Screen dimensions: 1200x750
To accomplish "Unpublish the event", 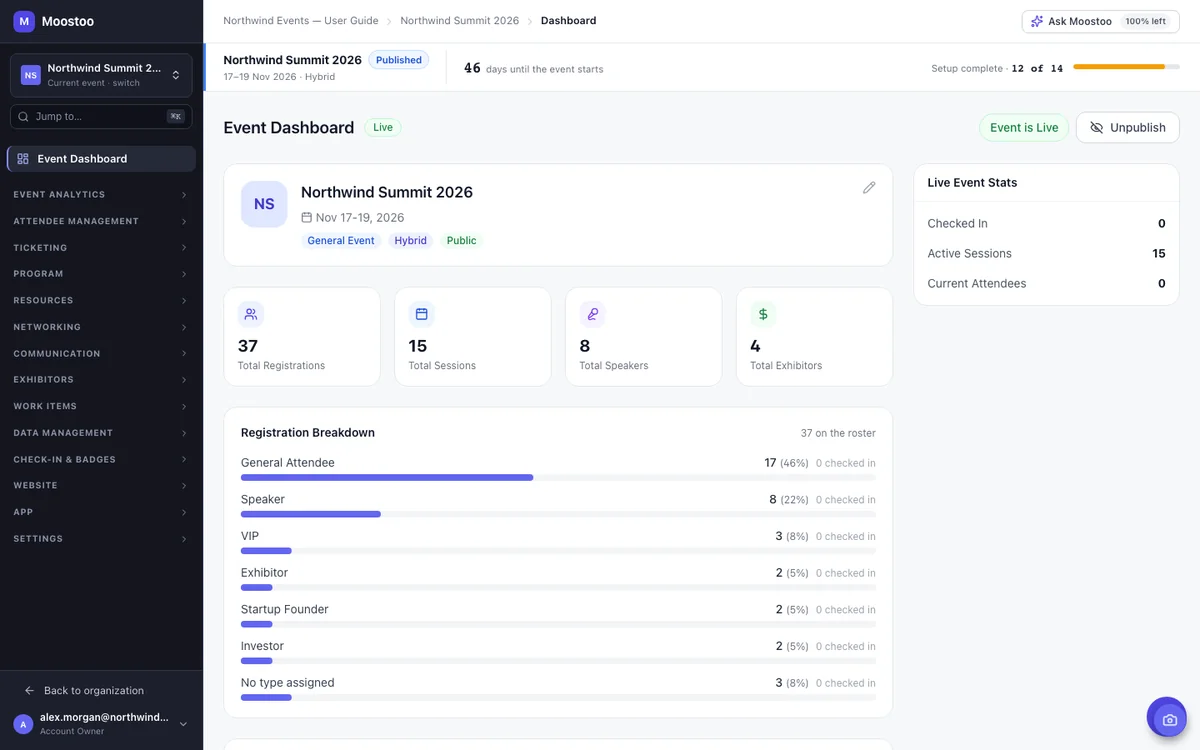I will click(x=1128, y=128).
